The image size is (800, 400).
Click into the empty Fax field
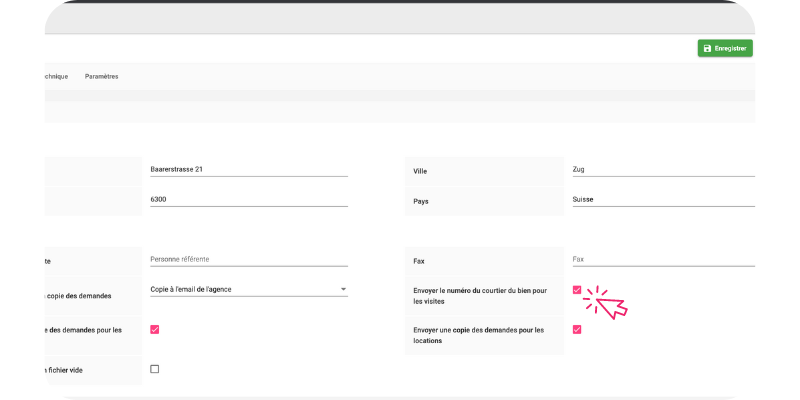click(662, 260)
